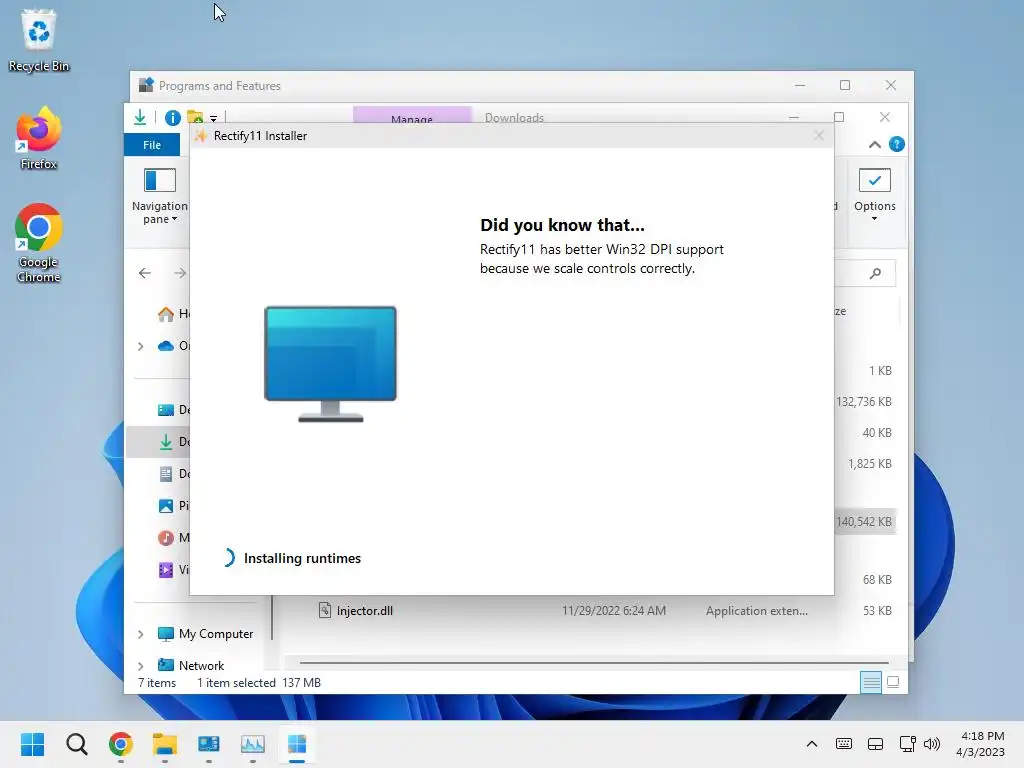Select Network in the navigation tree
This screenshot has width=1024, height=768.
click(191, 665)
